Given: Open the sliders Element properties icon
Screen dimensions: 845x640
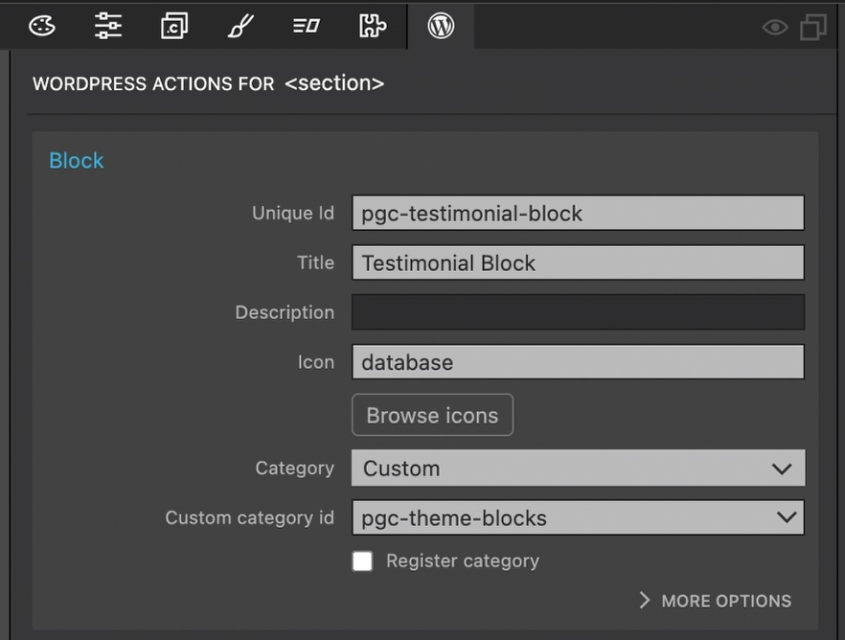Looking at the screenshot, I should tap(108, 26).
